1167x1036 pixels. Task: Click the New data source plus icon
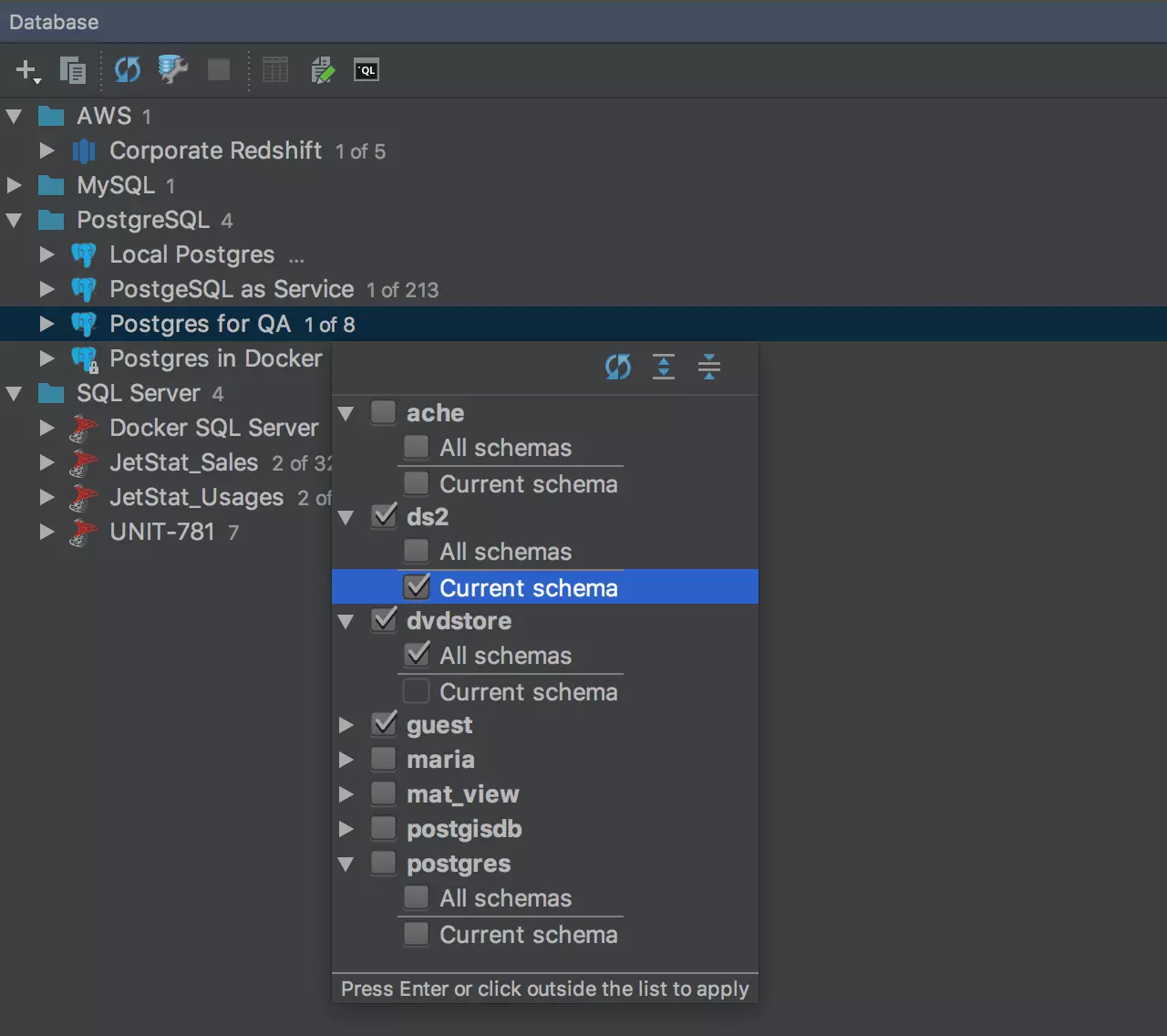(x=26, y=70)
